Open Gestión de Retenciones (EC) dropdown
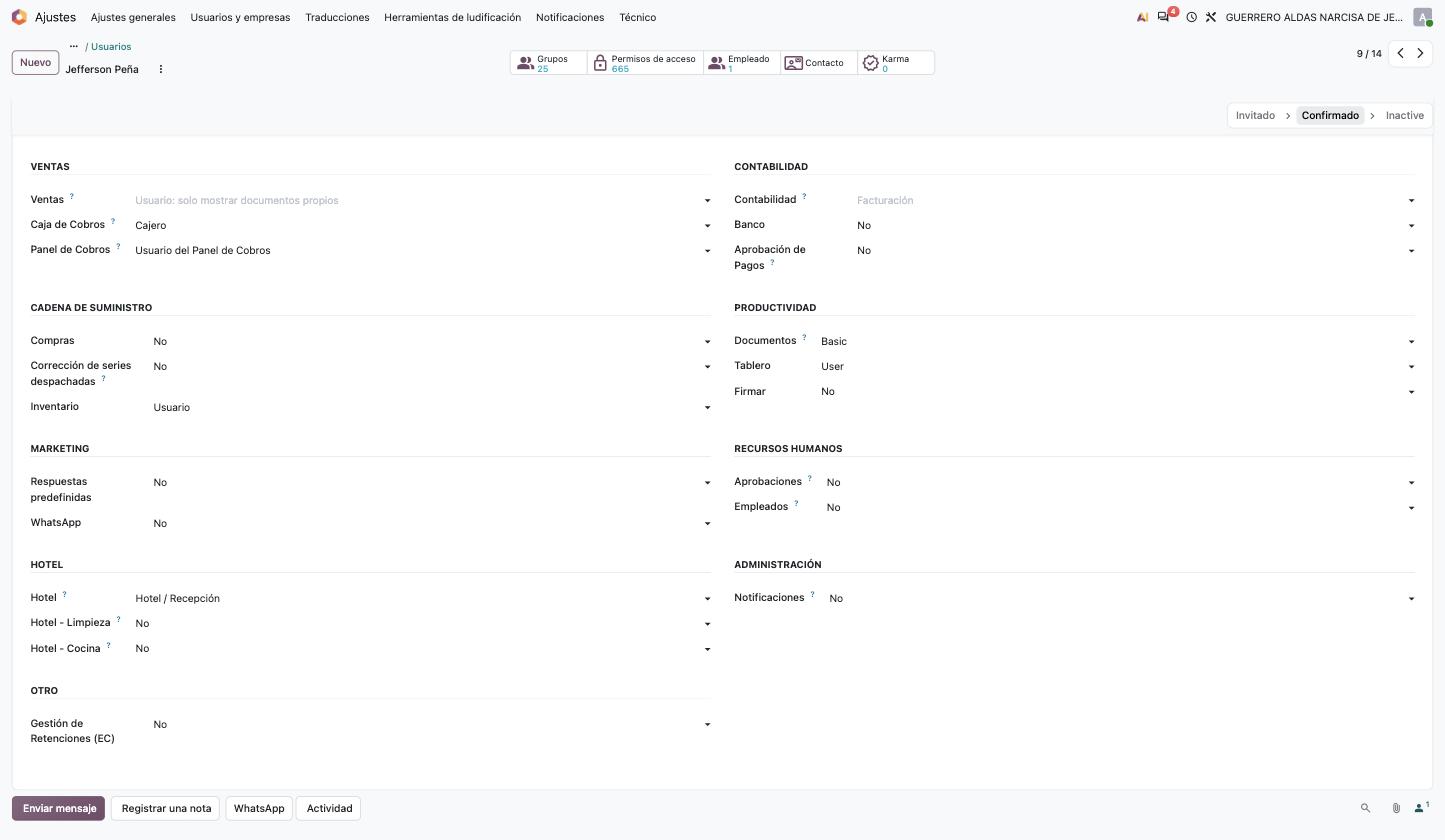This screenshot has width=1445, height=840. click(432, 724)
